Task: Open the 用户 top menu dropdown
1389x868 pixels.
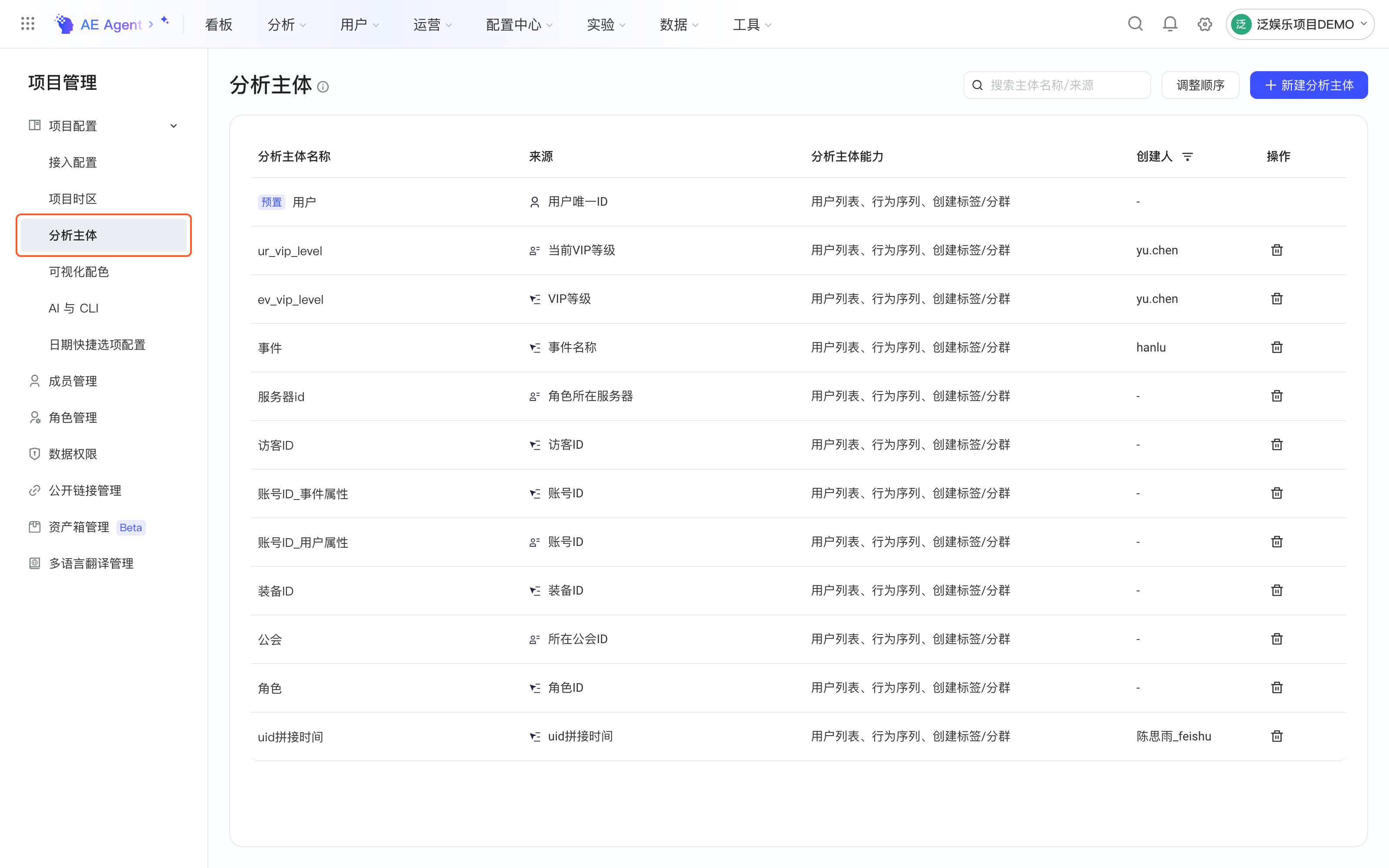Action: pos(359,25)
